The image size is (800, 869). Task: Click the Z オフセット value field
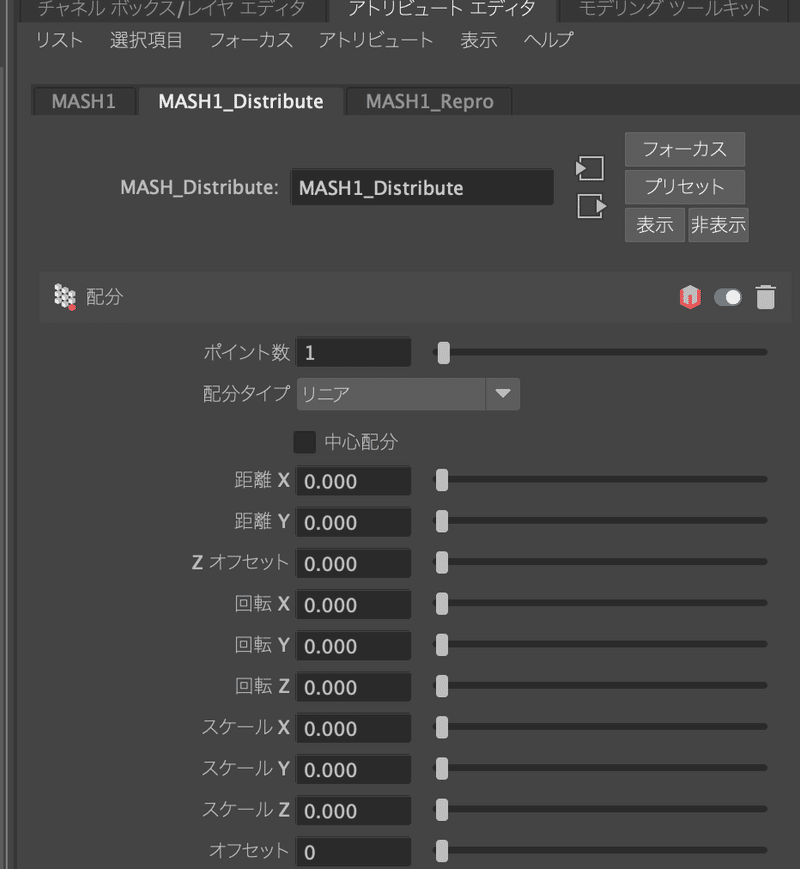click(x=354, y=564)
